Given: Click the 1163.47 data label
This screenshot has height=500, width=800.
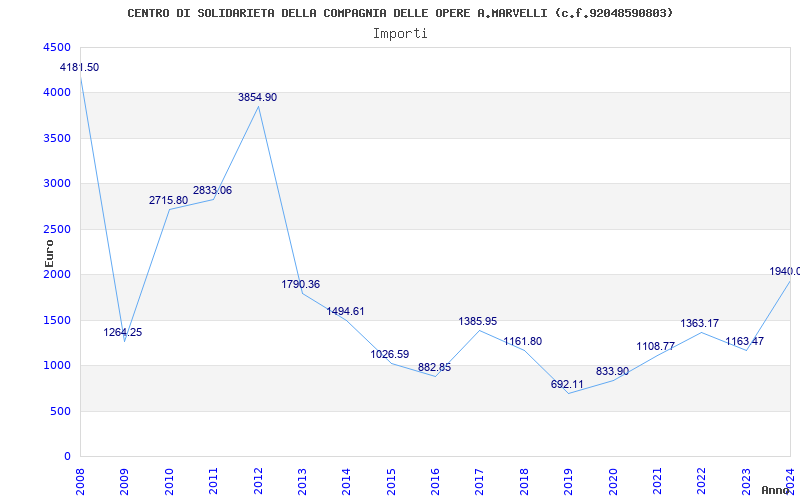Looking at the screenshot, I should (x=745, y=341).
